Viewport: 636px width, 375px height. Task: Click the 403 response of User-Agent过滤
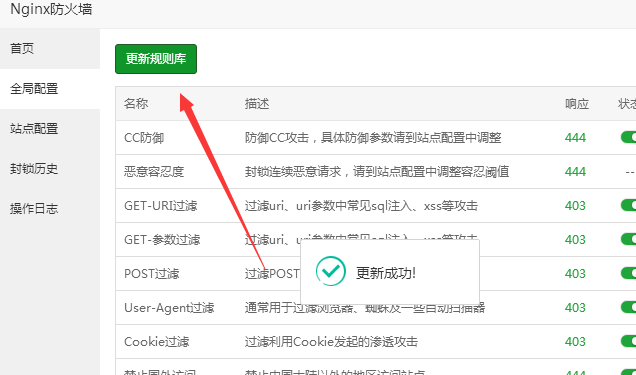click(x=575, y=308)
